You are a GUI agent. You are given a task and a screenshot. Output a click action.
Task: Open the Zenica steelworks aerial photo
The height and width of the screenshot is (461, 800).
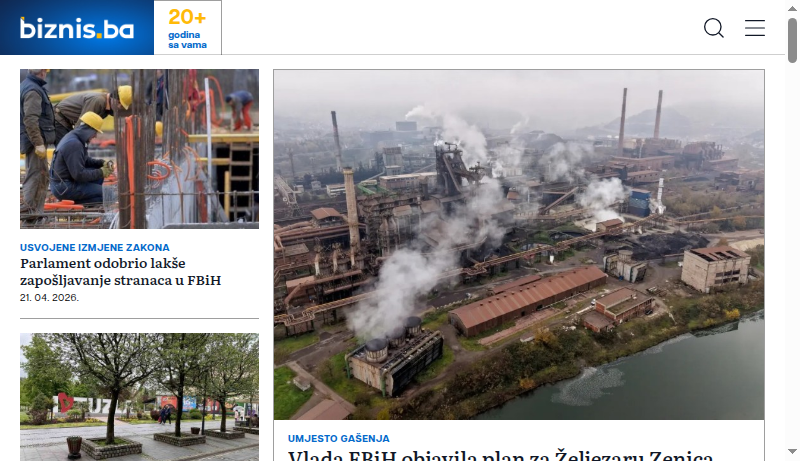pos(519,245)
